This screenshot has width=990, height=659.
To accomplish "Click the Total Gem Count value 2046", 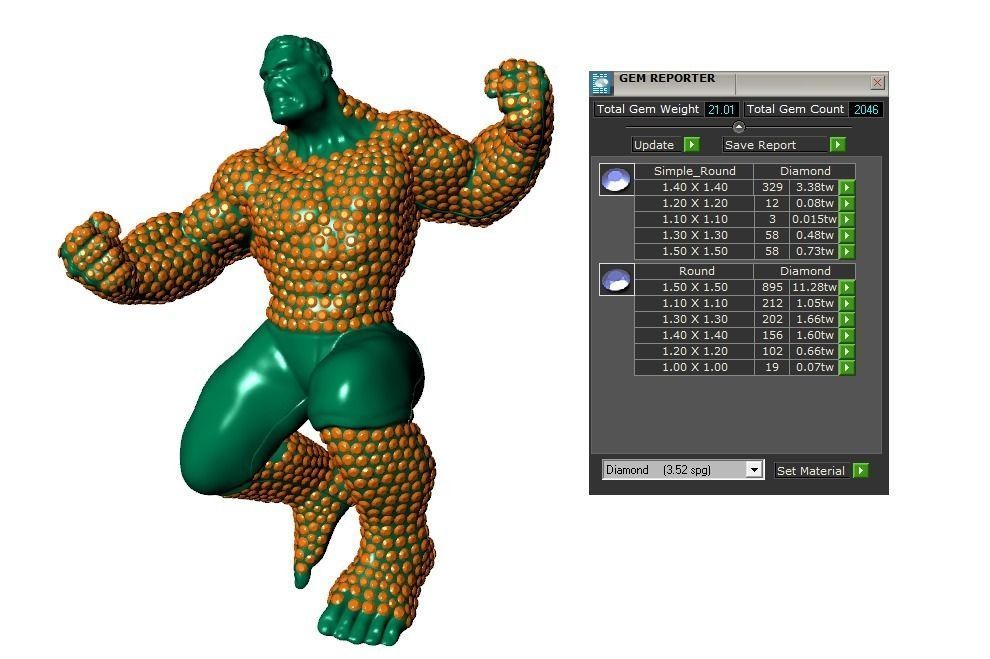I will tap(866, 109).
